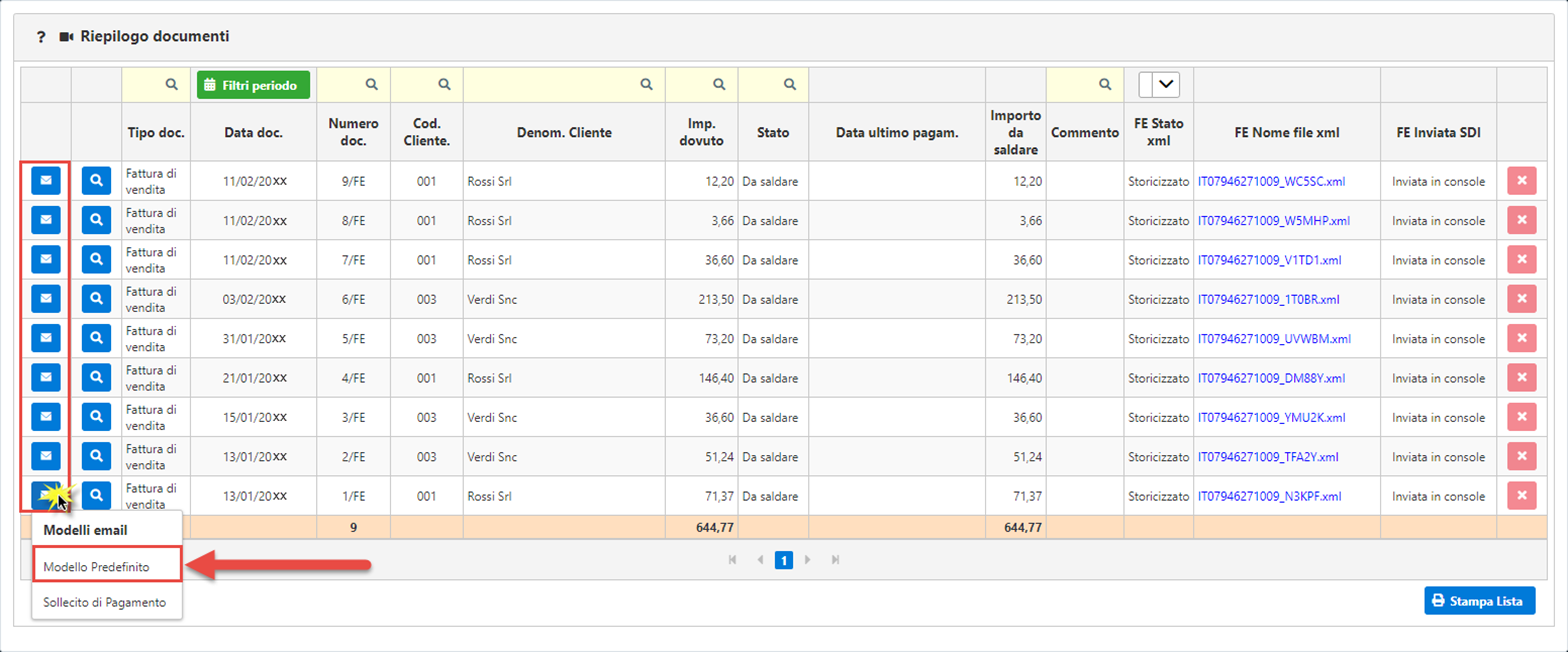The height and width of the screenshot is (652, 1568).
Task: Click the Denom. Cliente search filter field
Action: (564, 85)
